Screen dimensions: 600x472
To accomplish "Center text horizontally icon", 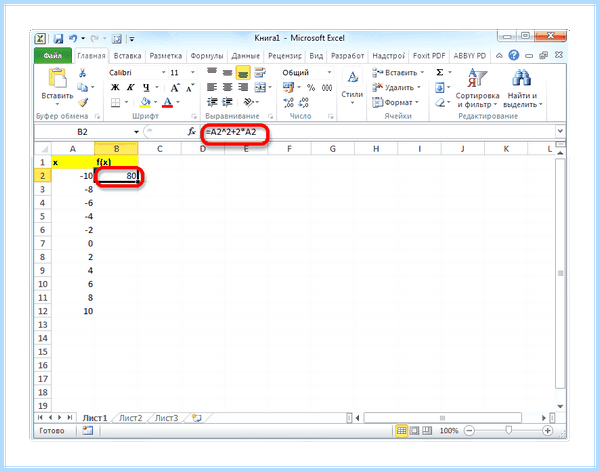I will (x=228, y=87).
